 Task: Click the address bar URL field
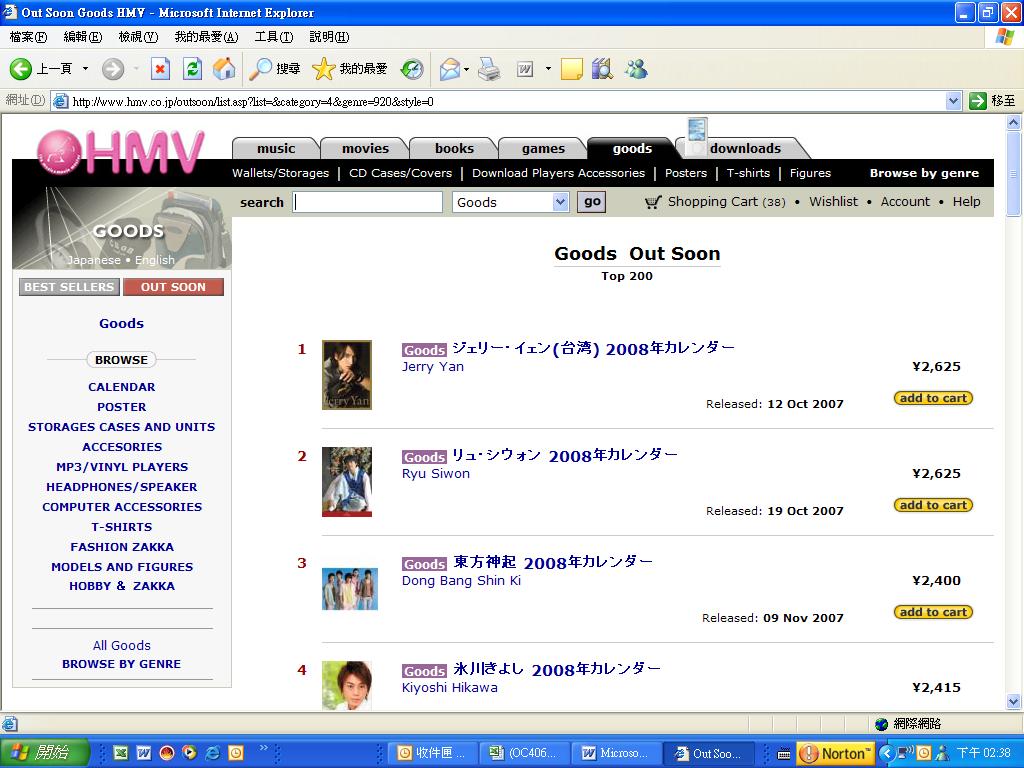point(500,101)
